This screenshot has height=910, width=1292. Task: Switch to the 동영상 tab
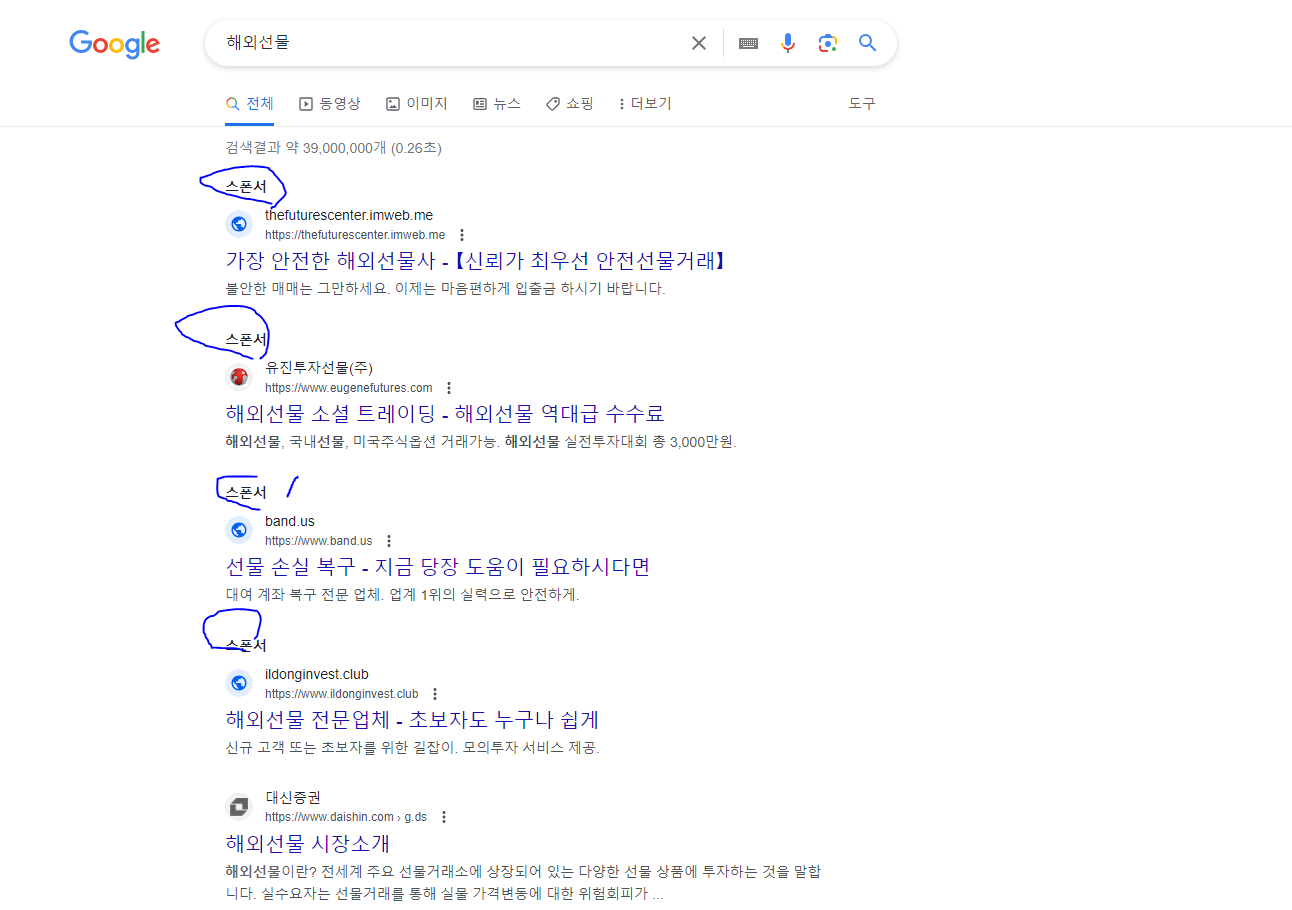pos(330,104)
